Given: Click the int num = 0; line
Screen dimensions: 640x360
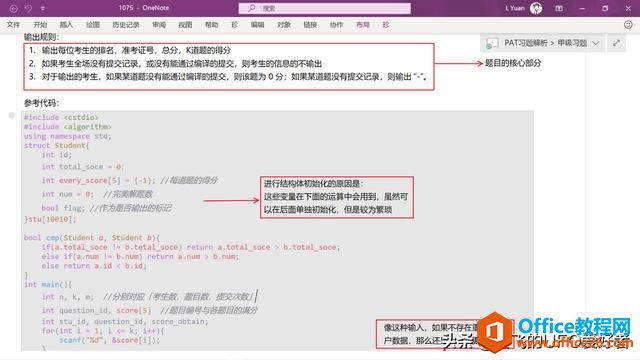Looking at the screenshot, I should tap(97, 194).
